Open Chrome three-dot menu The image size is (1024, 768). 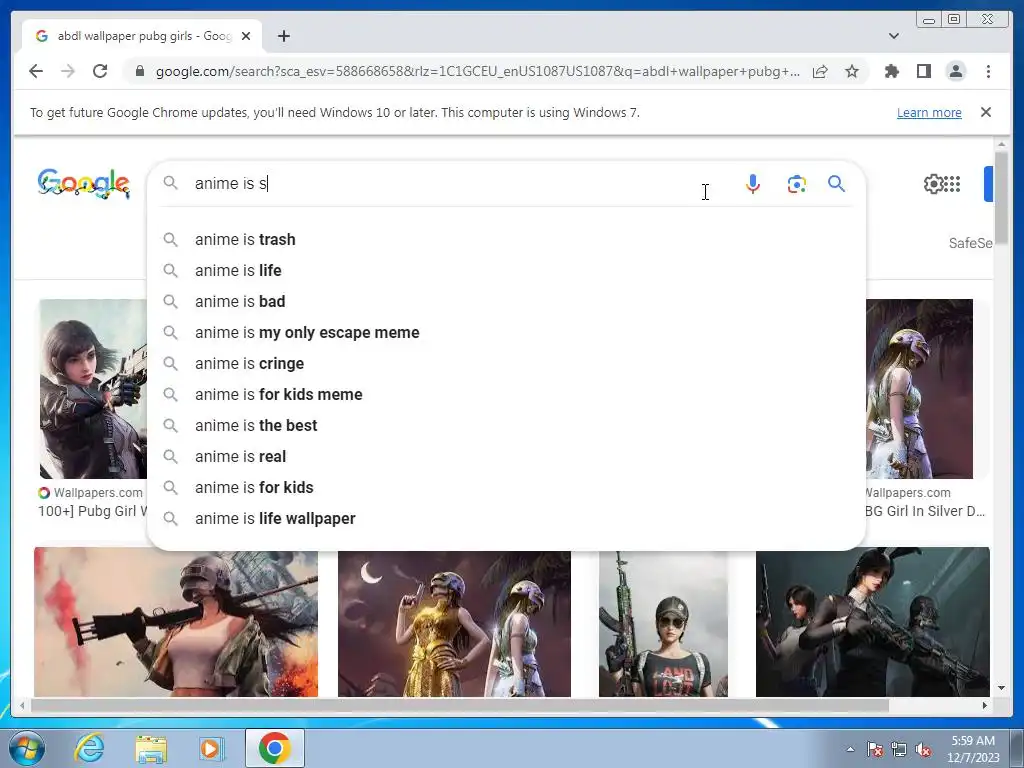pyautogui.click(x=988, y=71)
